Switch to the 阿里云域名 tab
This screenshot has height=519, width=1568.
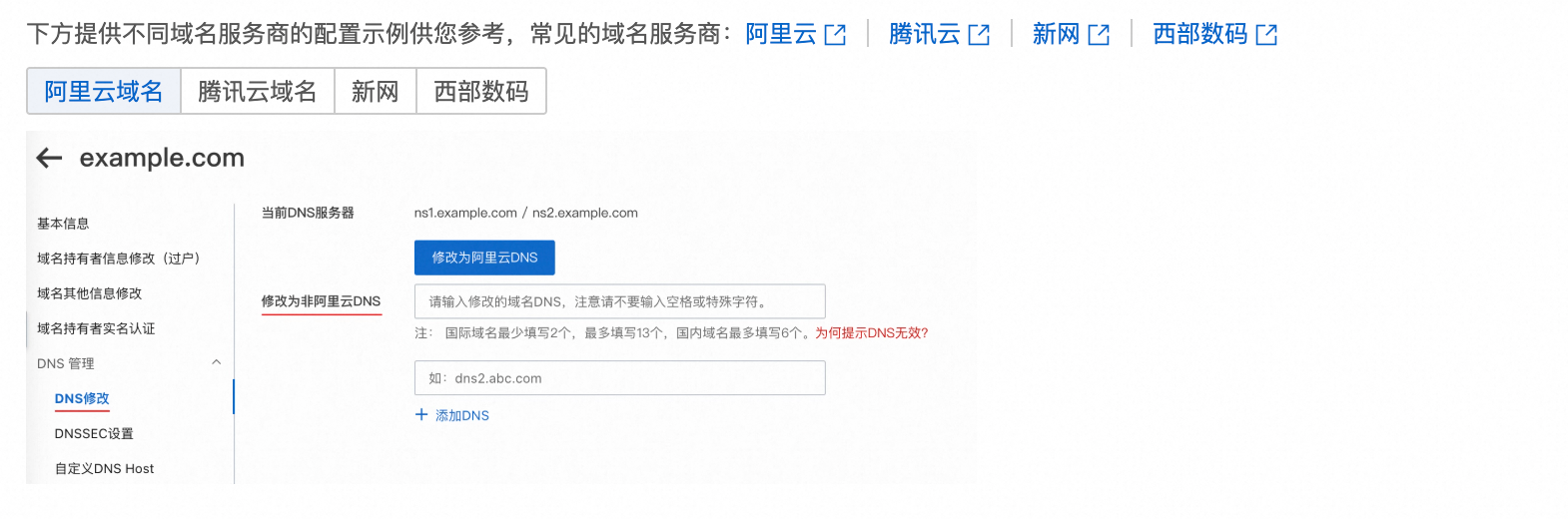tap(104, 91)
